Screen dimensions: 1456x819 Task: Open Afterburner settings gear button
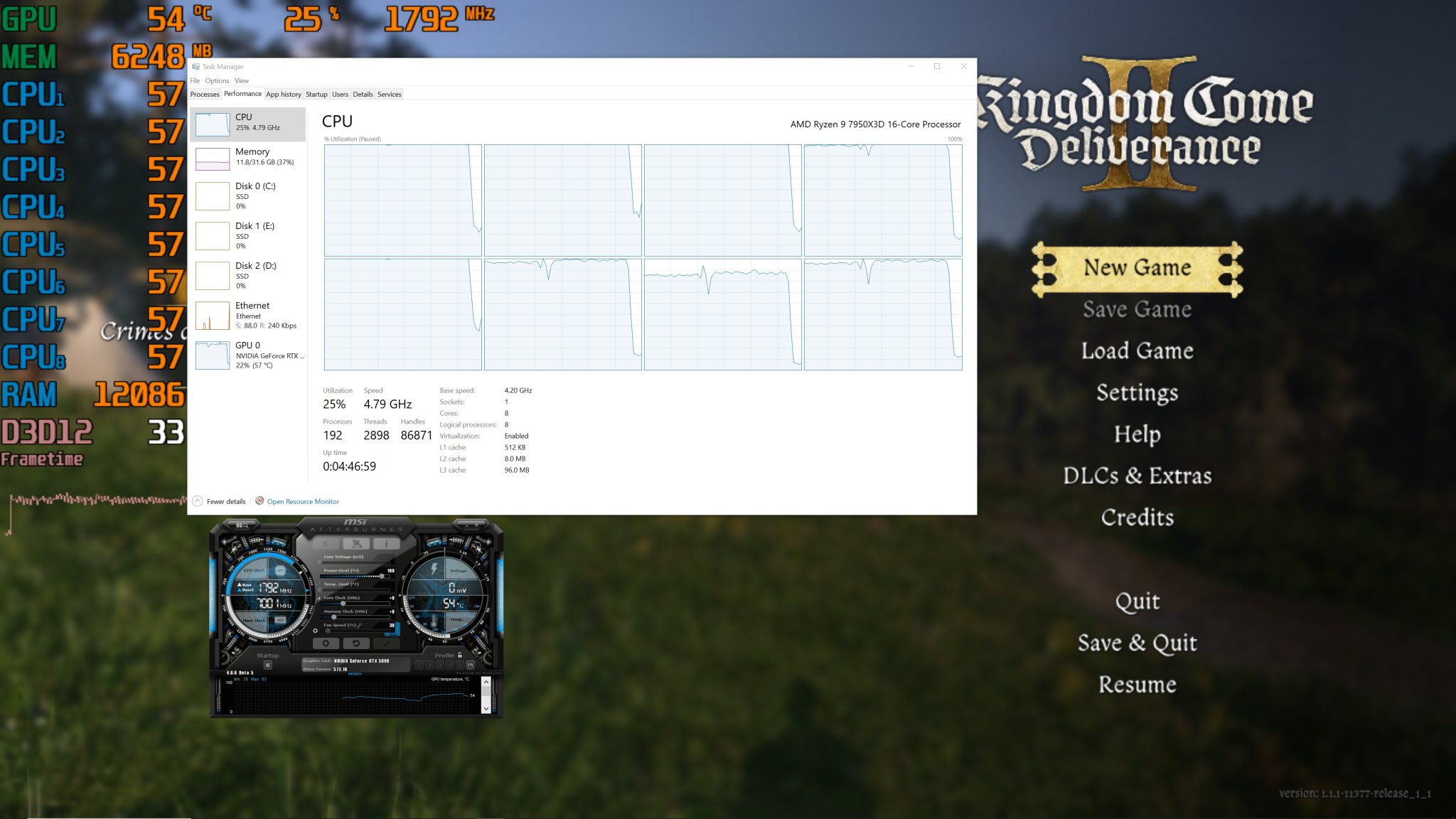(326, 643)
